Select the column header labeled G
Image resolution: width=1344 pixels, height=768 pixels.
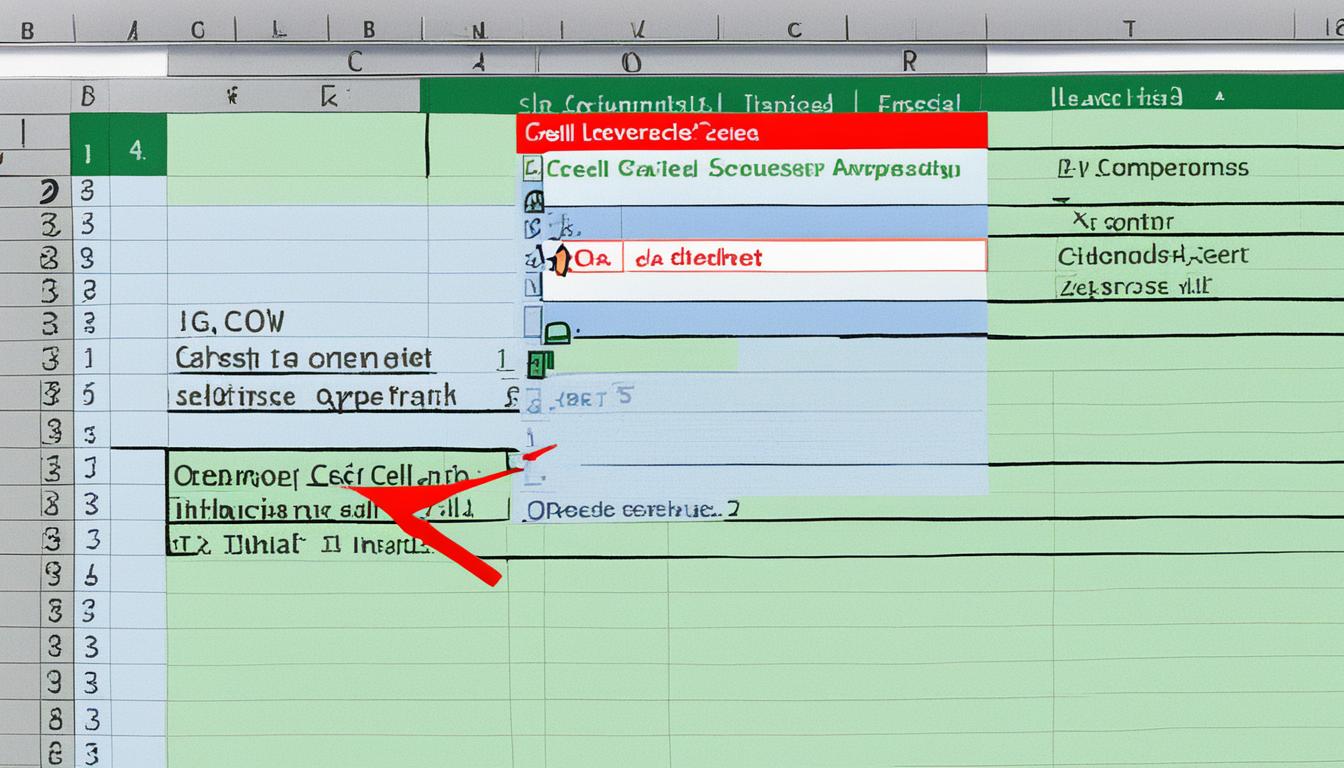click(198, 29)
